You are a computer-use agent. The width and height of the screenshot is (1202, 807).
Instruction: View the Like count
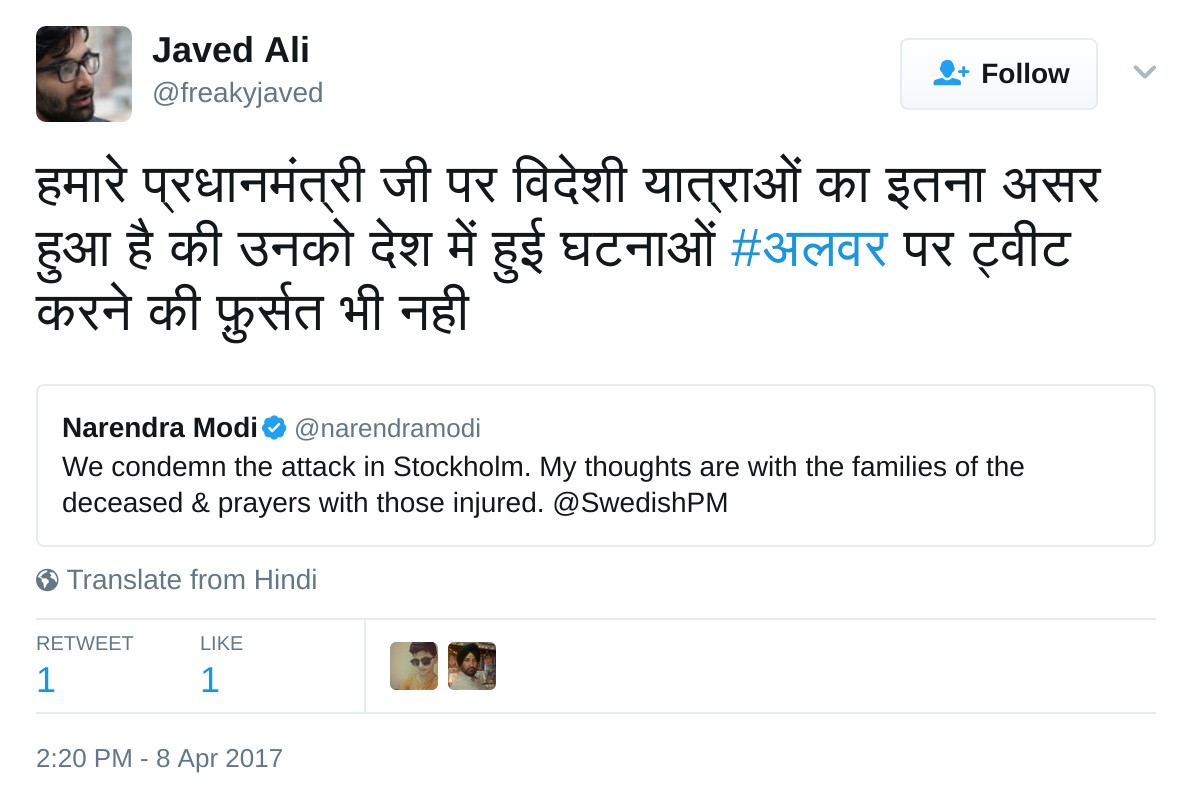[x=210, y=680]
